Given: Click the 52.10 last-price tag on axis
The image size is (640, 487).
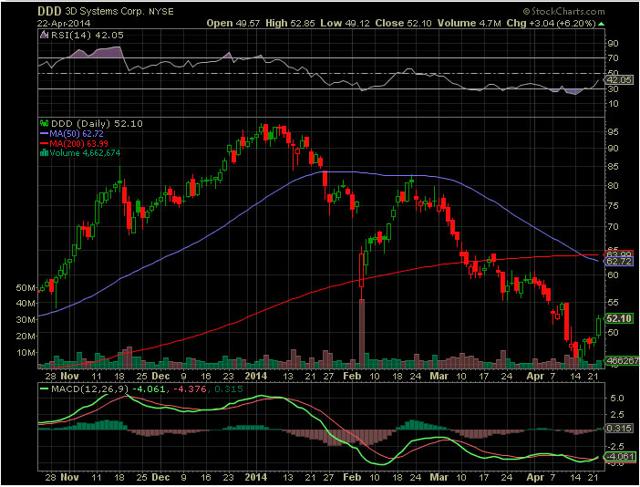Looking at the screenshot, I should coord(619,318).
